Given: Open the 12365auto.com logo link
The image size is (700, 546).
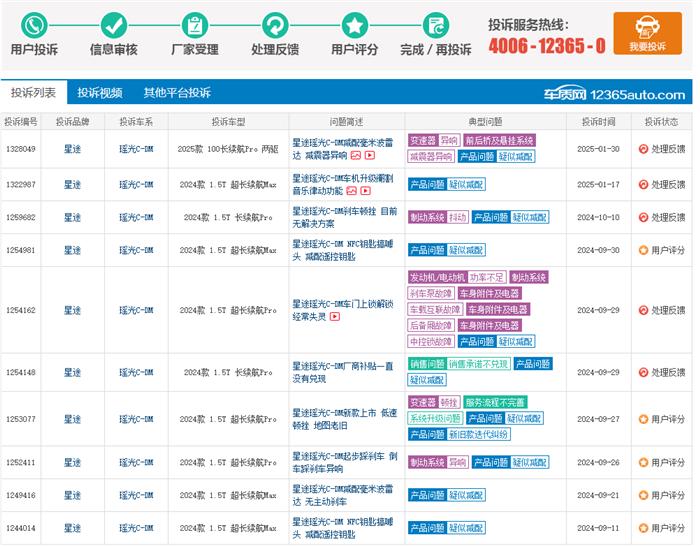Looking at the screenshot, I should click(614, 94).
